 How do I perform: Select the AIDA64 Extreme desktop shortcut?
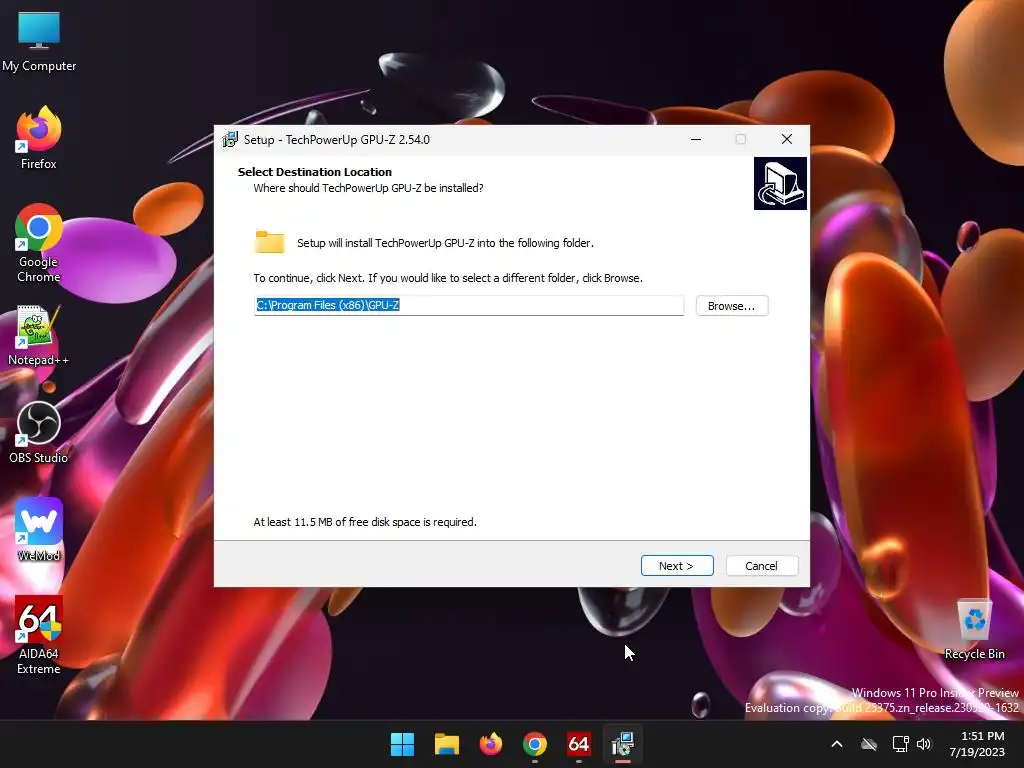pos(39,635)
